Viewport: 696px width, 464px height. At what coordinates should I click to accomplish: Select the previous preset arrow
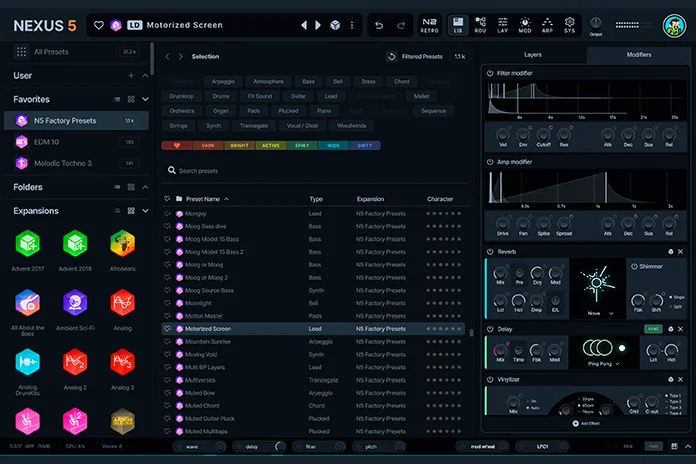coord(304,25)
